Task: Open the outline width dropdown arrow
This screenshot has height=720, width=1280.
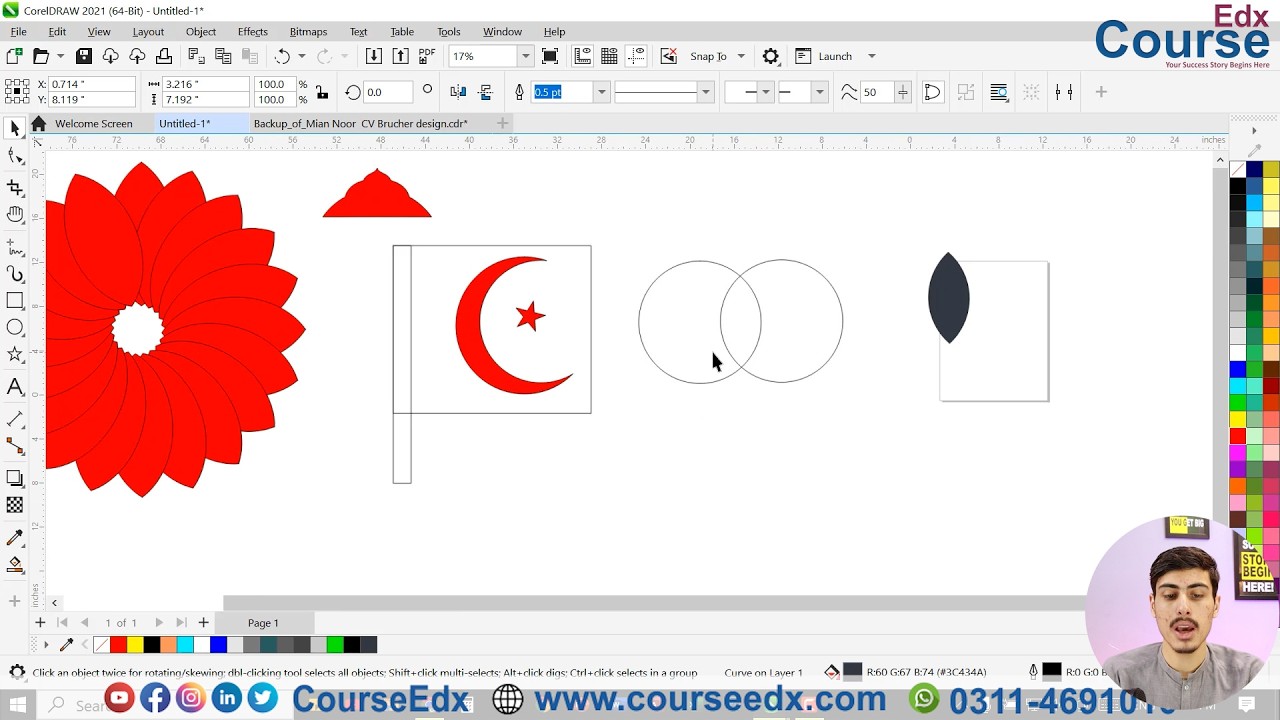Action: click(x=601, y=92)
